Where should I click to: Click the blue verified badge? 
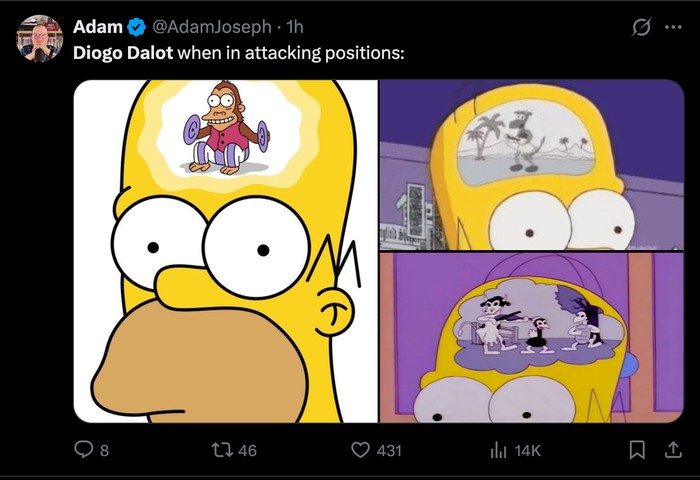pyautogui.click(x=136, y=27)
